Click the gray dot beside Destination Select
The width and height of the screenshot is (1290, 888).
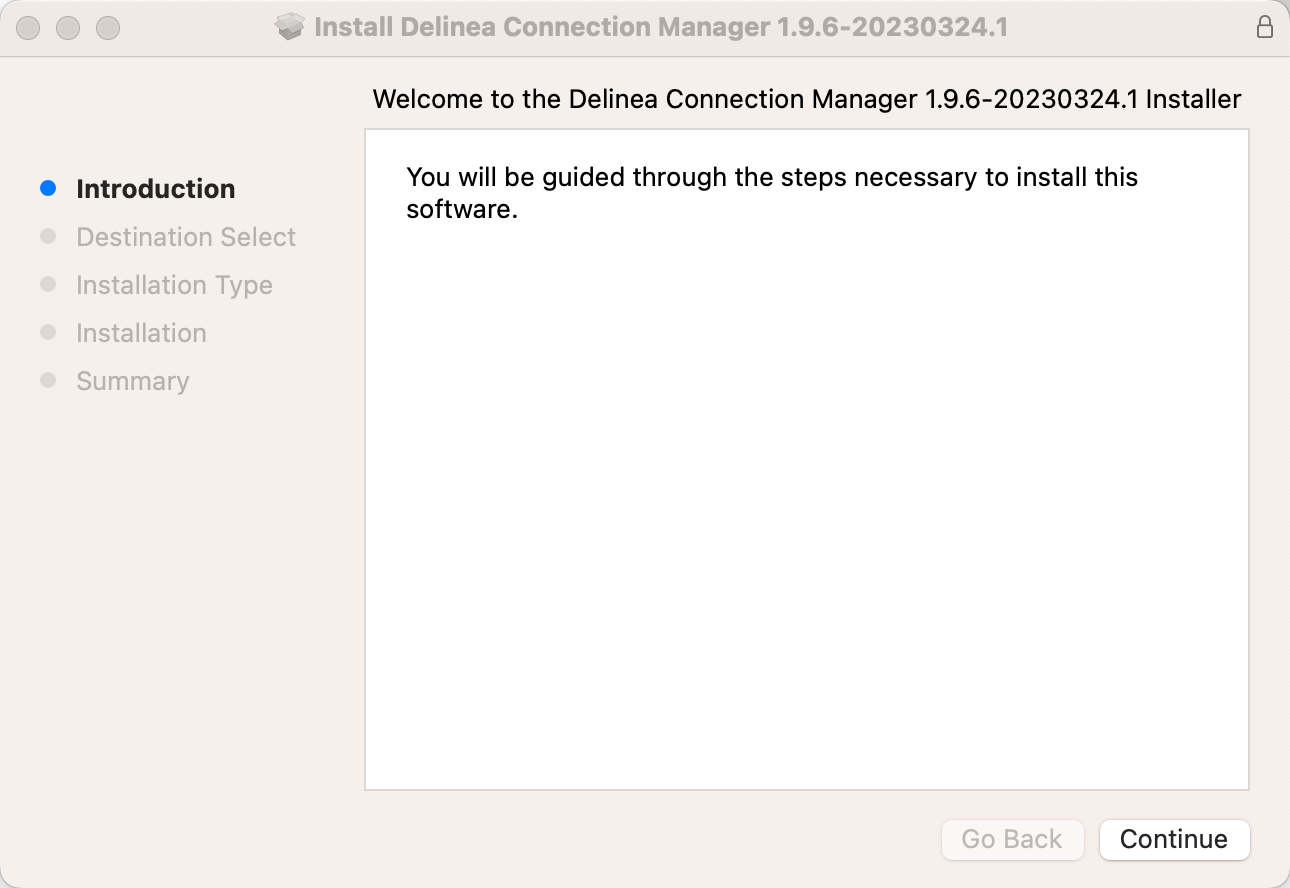[x=47, y=236]
